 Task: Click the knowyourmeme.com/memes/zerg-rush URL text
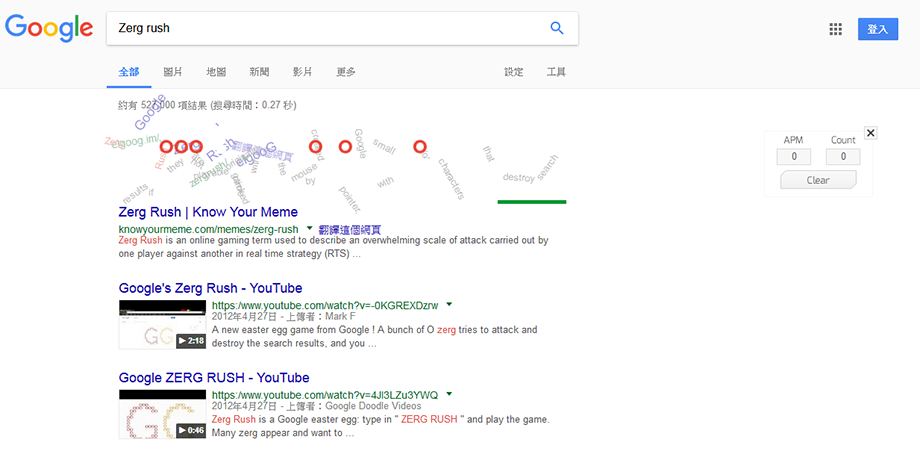tap(208, 229)
